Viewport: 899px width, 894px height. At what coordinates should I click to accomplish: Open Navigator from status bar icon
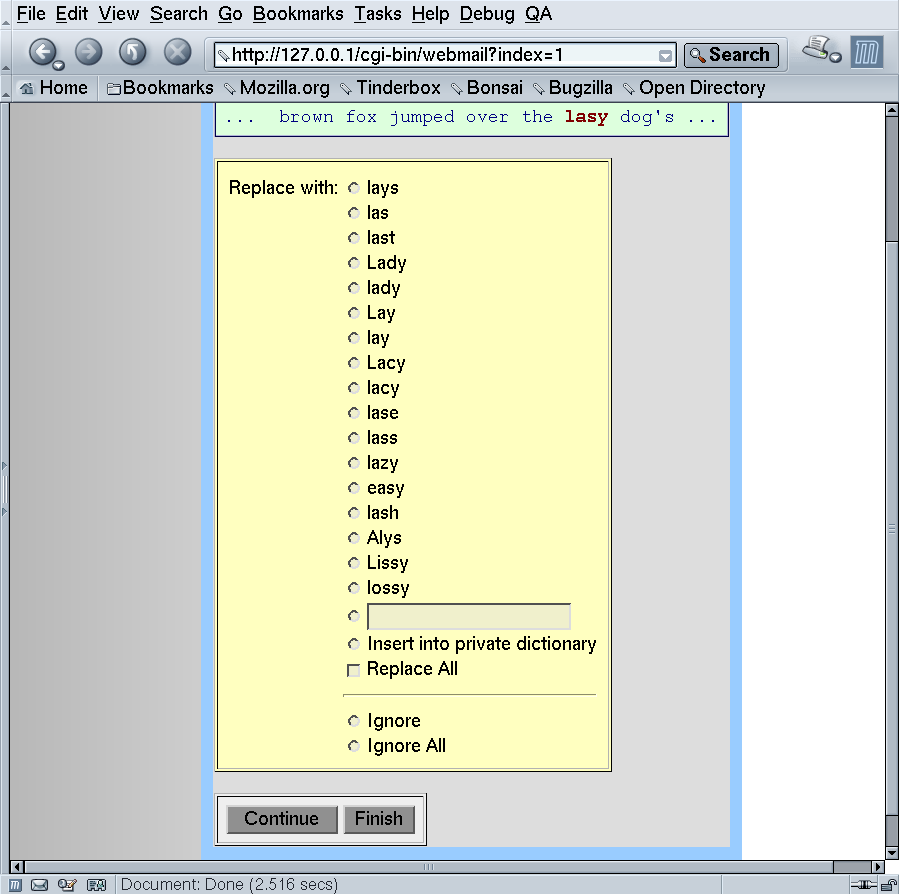point(15,885)
